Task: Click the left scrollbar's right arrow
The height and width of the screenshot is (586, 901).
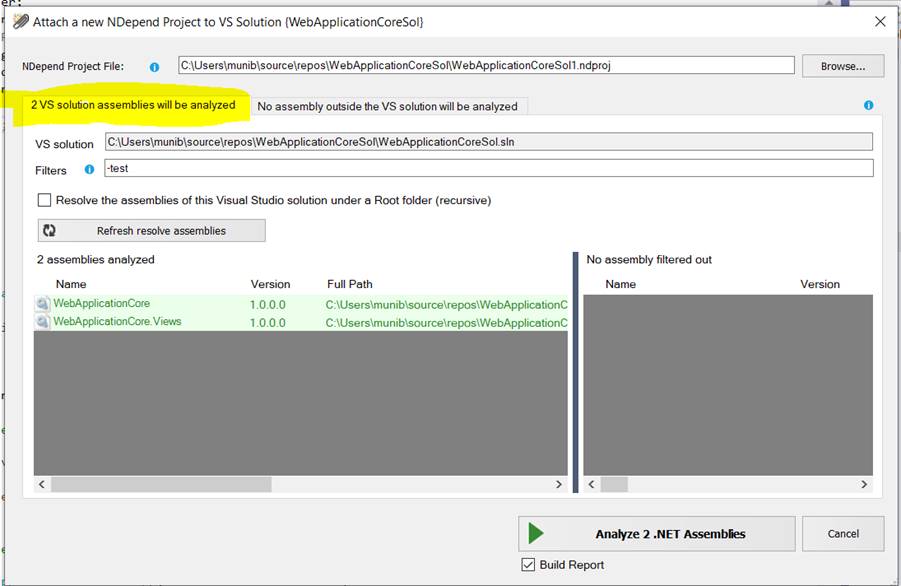Action: pyautogui.click(x=559, y=484)
